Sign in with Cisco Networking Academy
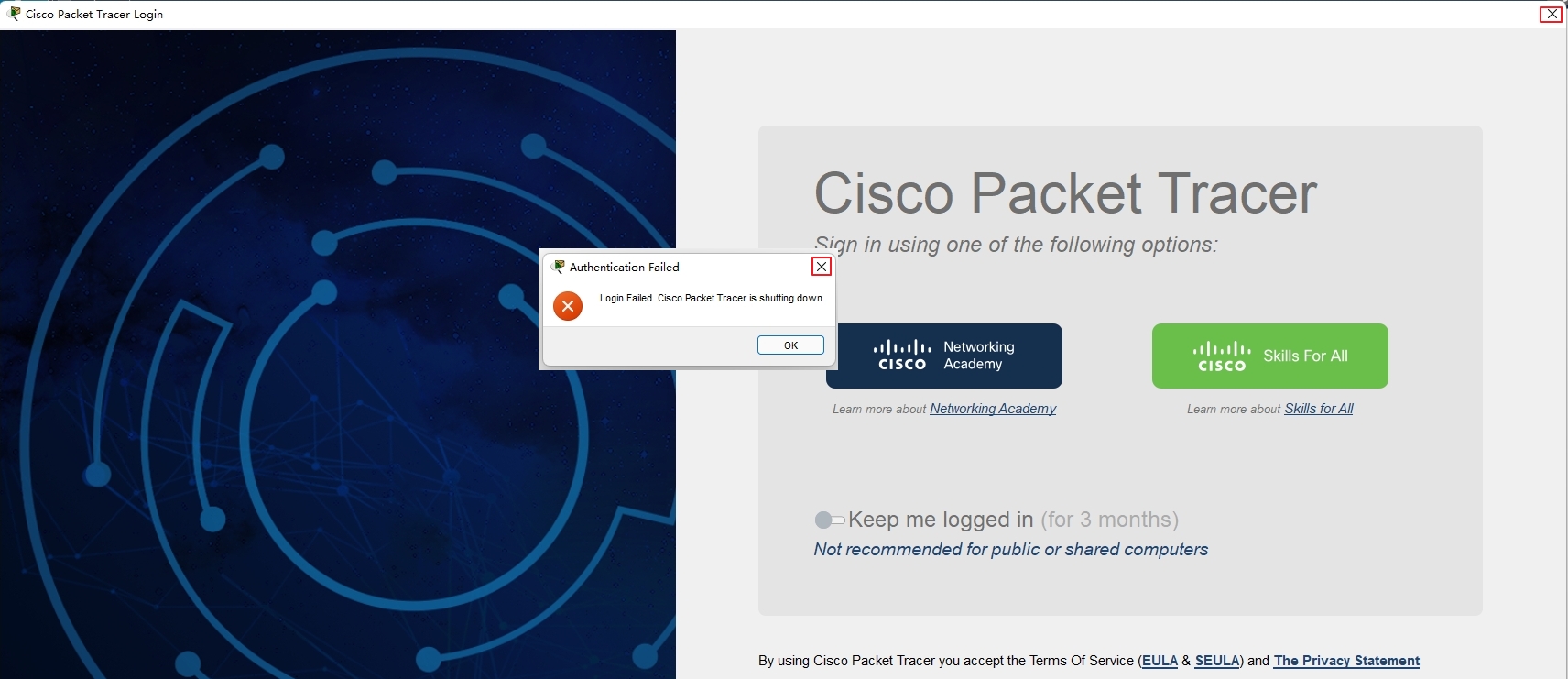Image resolution: width=1568 pixels, height=679 pixels. click(944, 356)
